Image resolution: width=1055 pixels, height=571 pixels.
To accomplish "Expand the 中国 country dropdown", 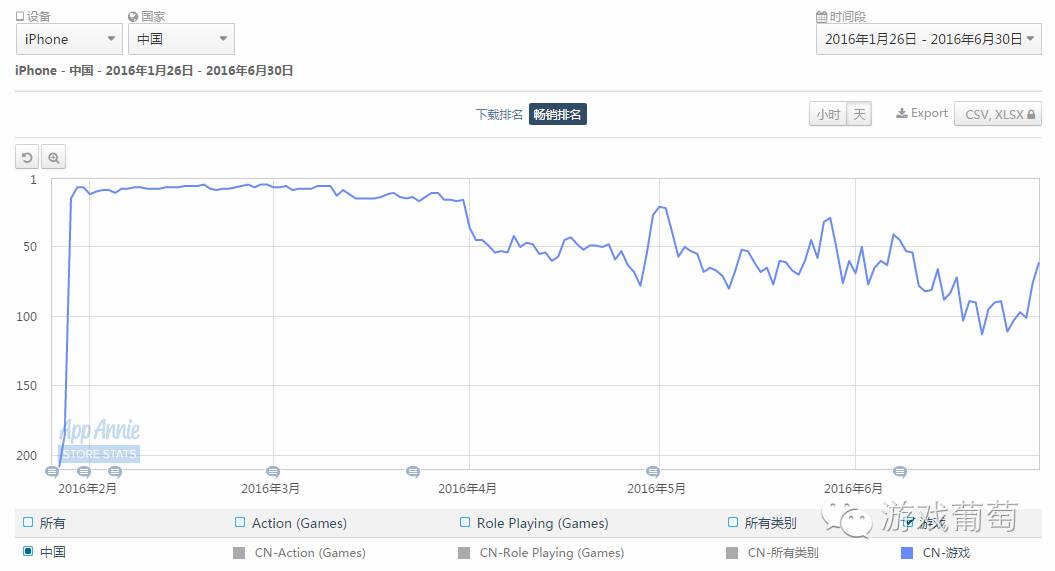I will point(181,39).
